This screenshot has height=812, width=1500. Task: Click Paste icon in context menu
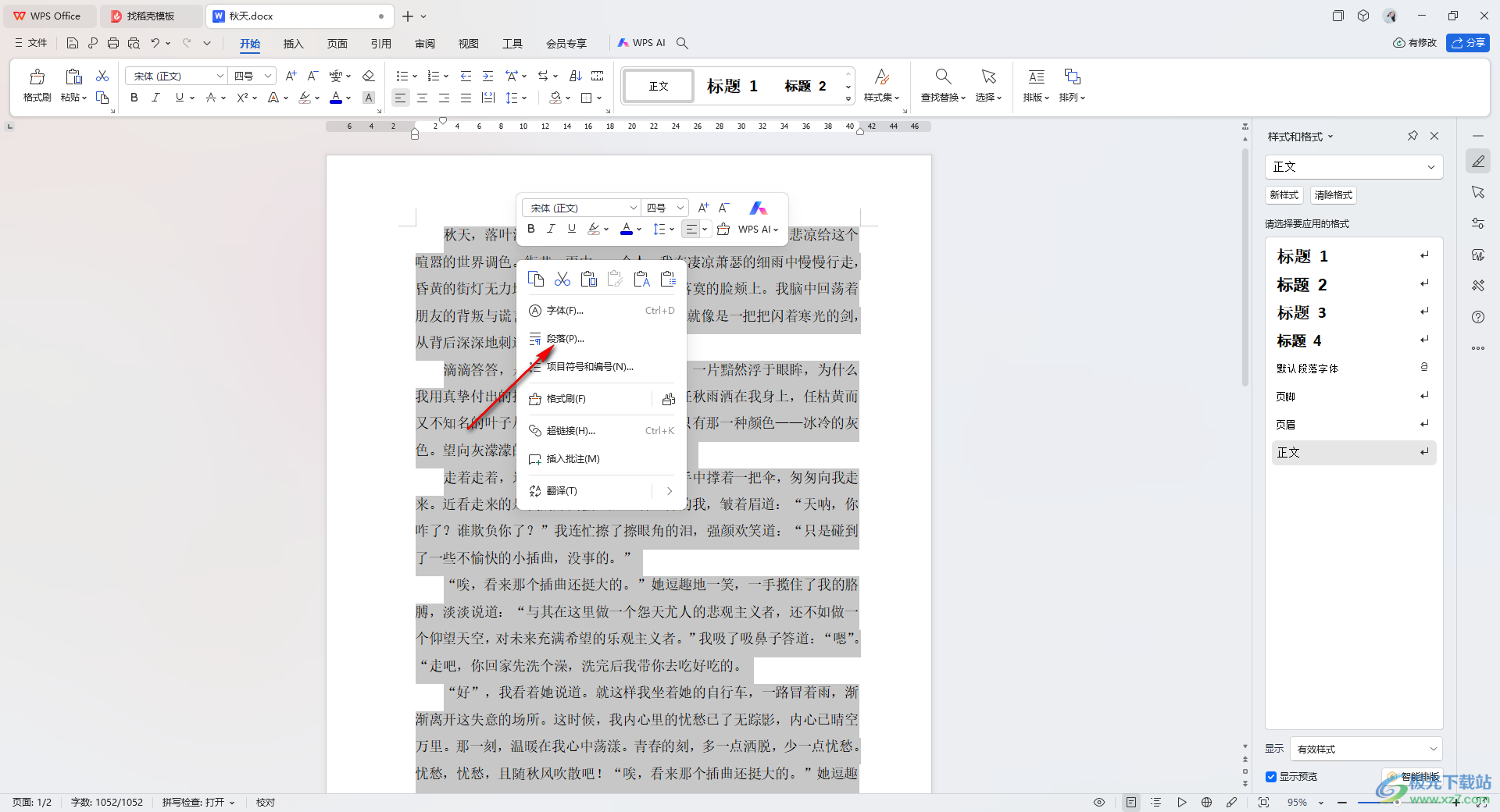(x=589, y=280)
